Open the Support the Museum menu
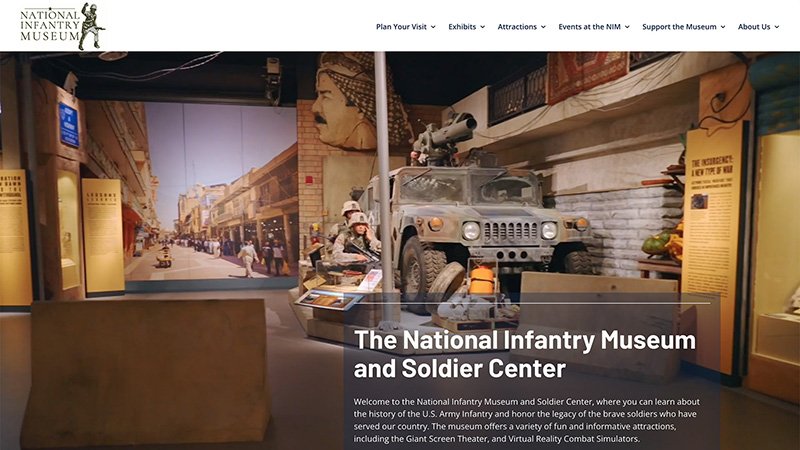 679,27
